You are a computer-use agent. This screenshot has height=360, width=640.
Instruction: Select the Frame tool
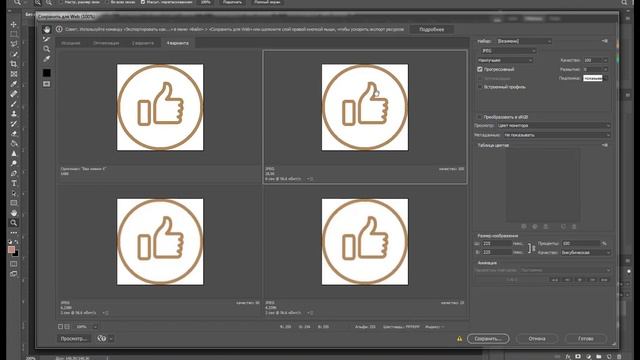click(x=13, y=74)
